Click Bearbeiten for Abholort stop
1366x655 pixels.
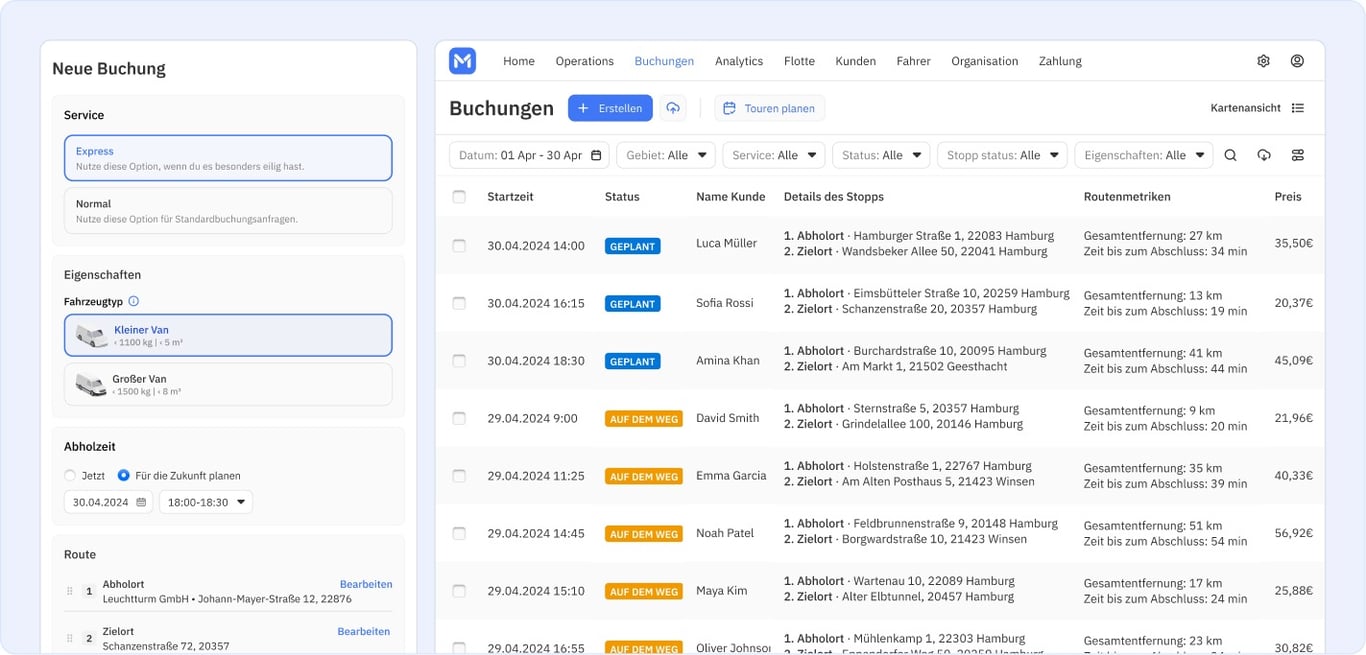click(x=366, y=584)
